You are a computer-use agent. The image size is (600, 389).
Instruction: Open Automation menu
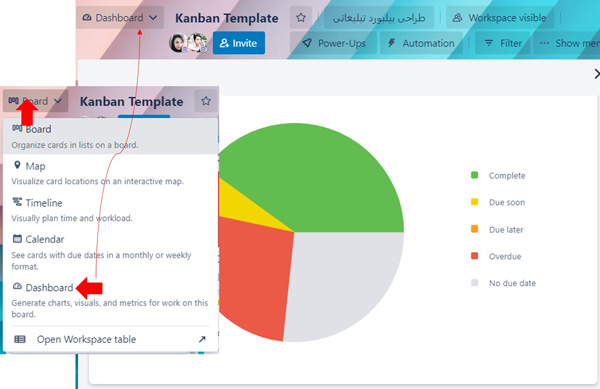(x=421, y=43)
